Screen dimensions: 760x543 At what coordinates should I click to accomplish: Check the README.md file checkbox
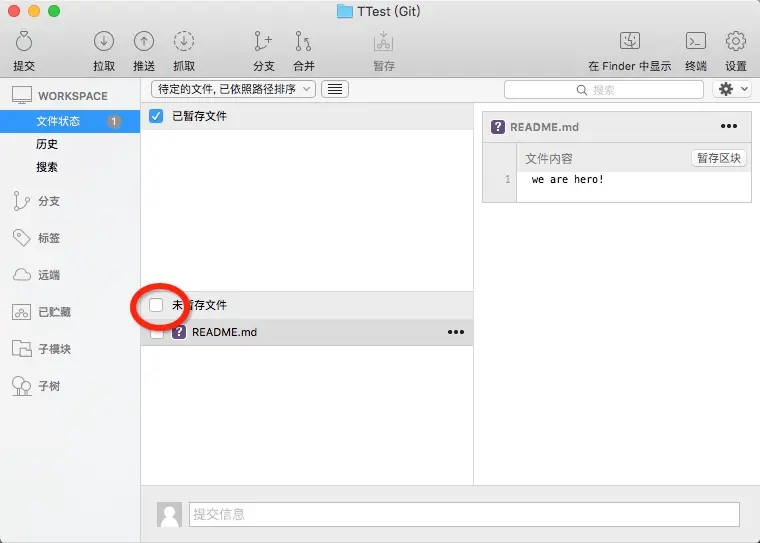point(156,333)
